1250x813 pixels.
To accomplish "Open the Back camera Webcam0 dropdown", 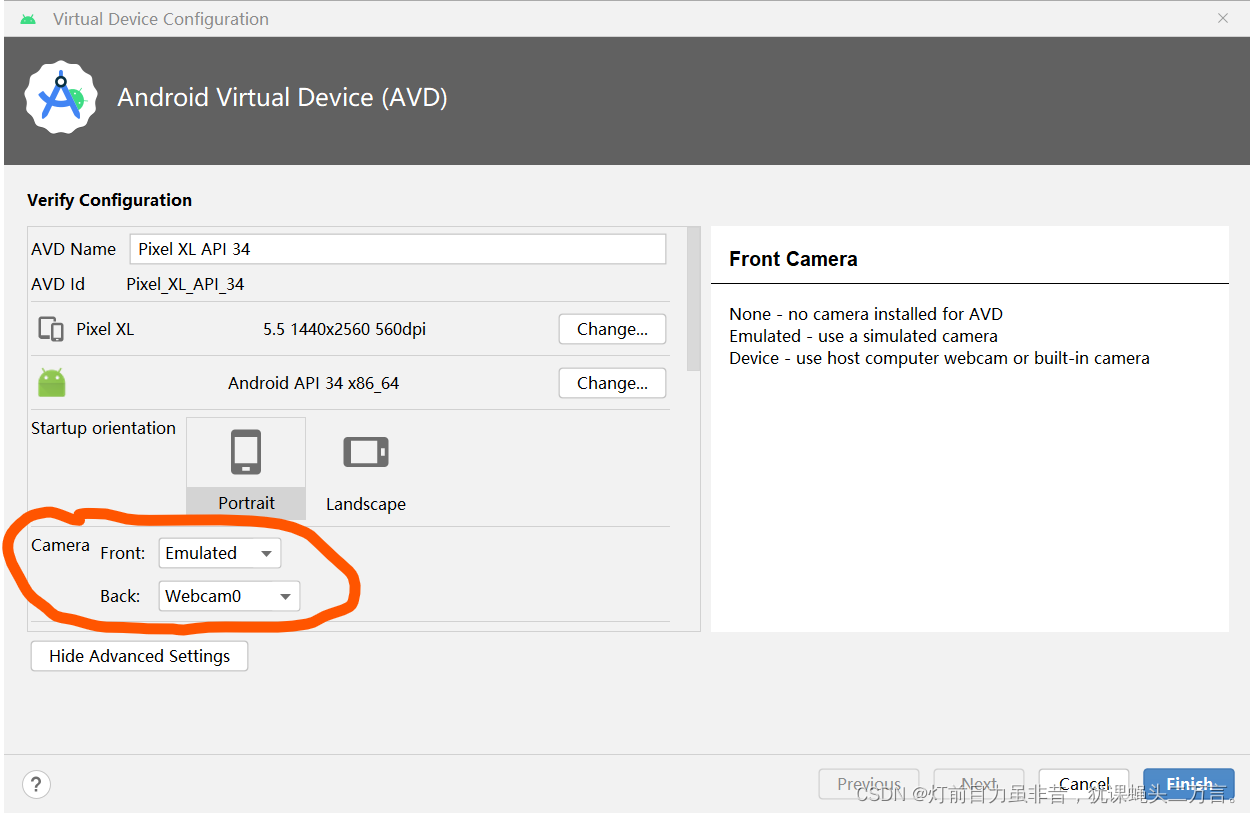I will [x=229, y=596].
